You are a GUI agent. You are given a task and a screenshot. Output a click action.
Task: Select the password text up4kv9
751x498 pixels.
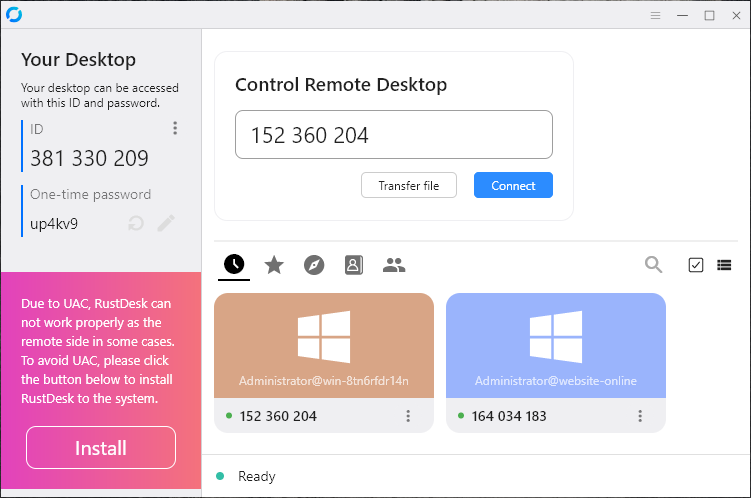[x=54, y=224]
